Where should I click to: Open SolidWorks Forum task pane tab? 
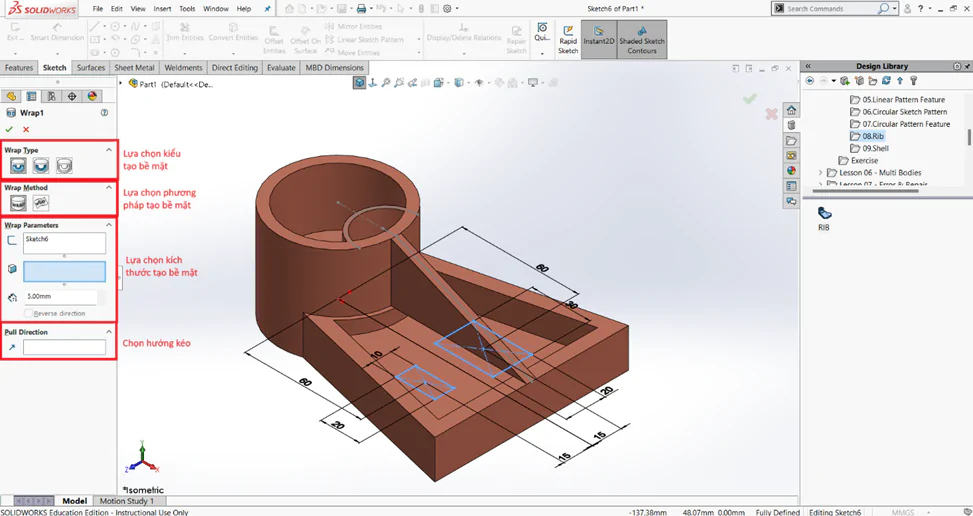(791, 201)
